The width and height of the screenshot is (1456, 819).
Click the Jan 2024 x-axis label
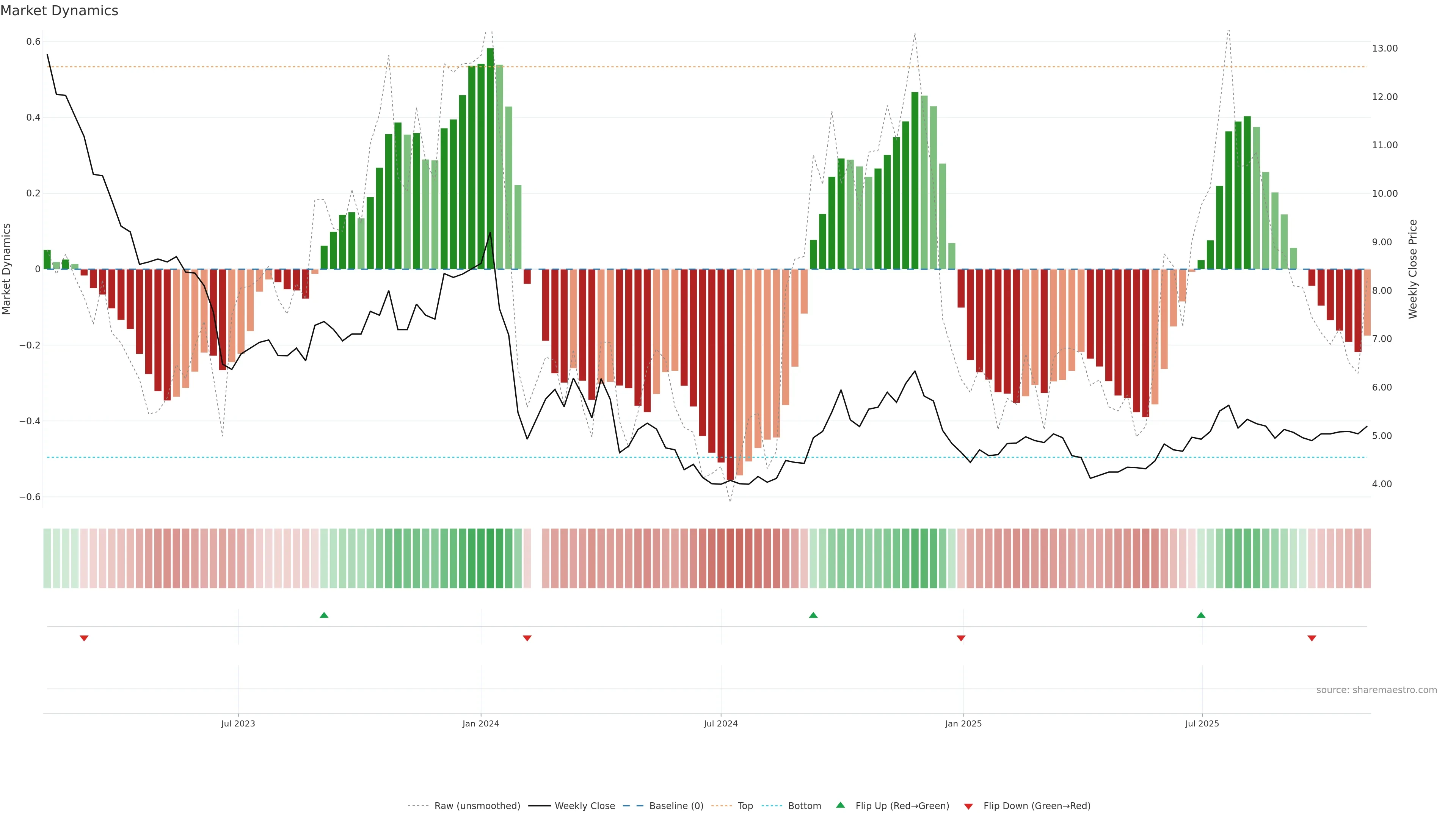tap(480, 723)
